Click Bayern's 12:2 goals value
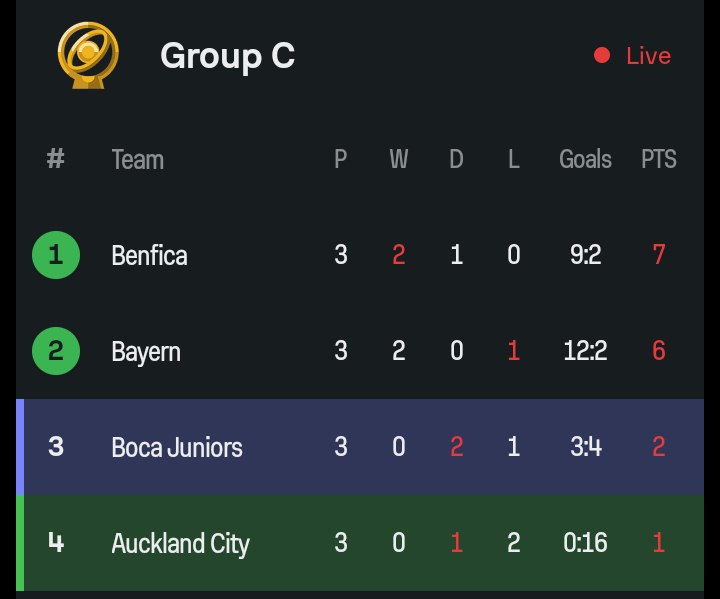The height and width of the screenshot is (599, 720). [585, 350]
